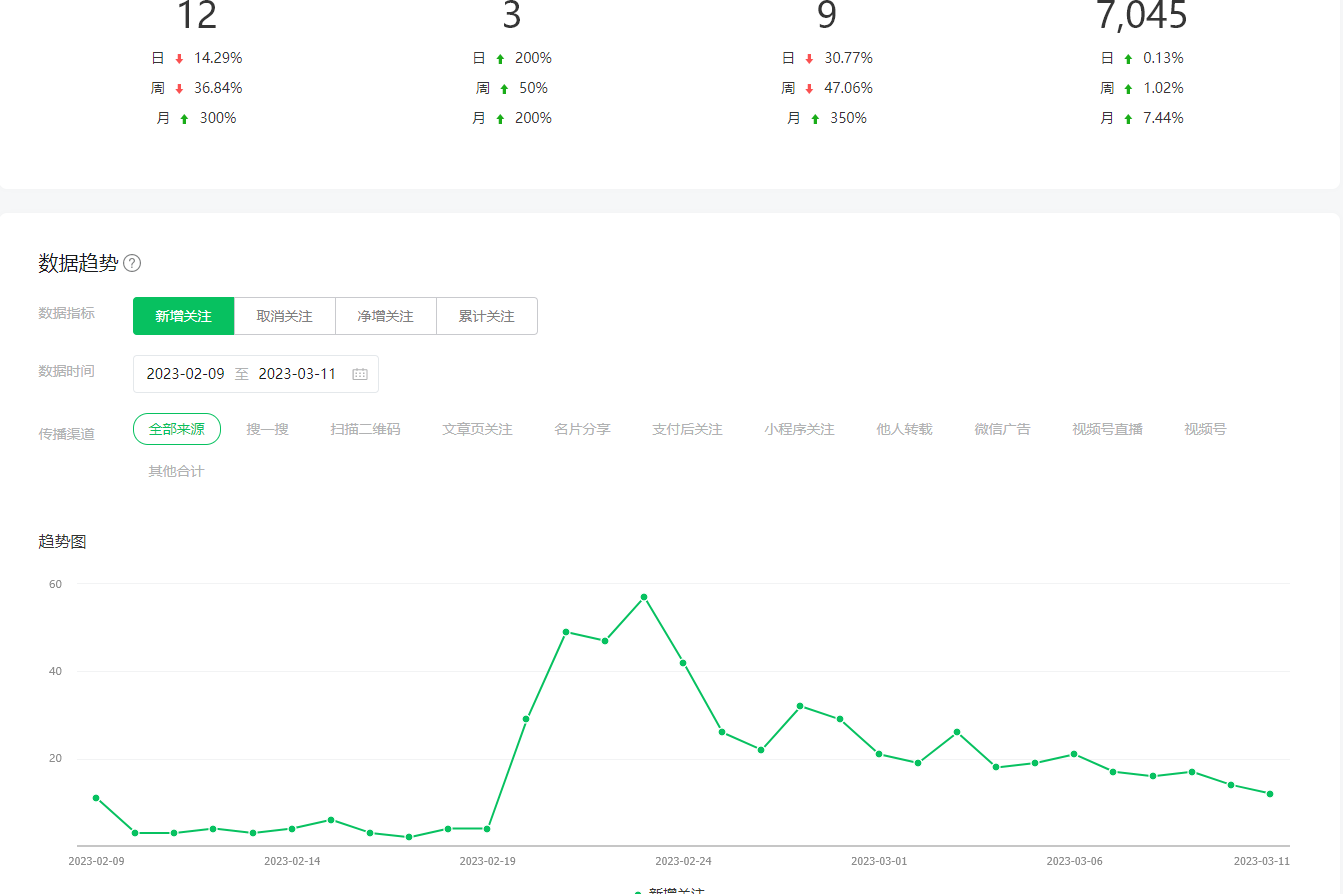The image size is (1343, 894).
Task: Filter by 支付后关注 channel
Action: [x=688, y=429]
